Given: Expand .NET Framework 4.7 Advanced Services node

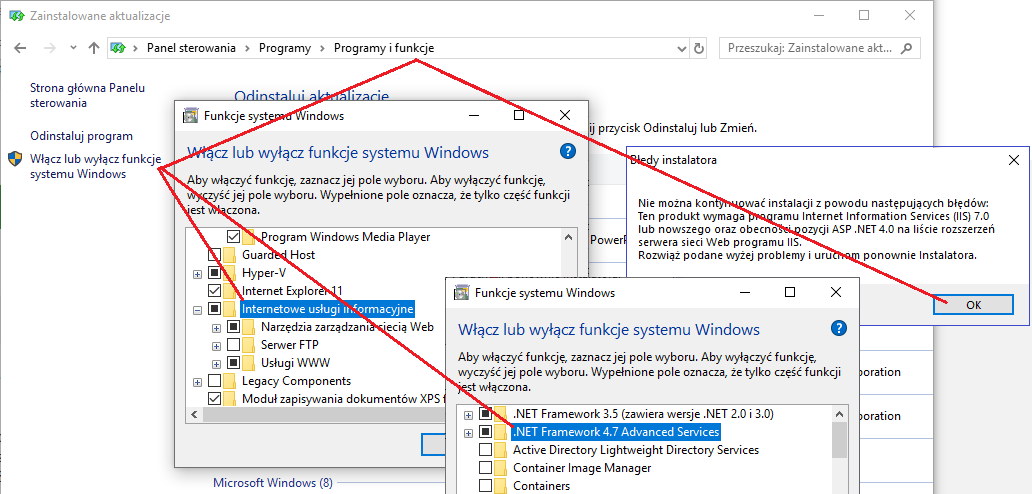Looking at the screenshot, I should click(x=468, y=433).
